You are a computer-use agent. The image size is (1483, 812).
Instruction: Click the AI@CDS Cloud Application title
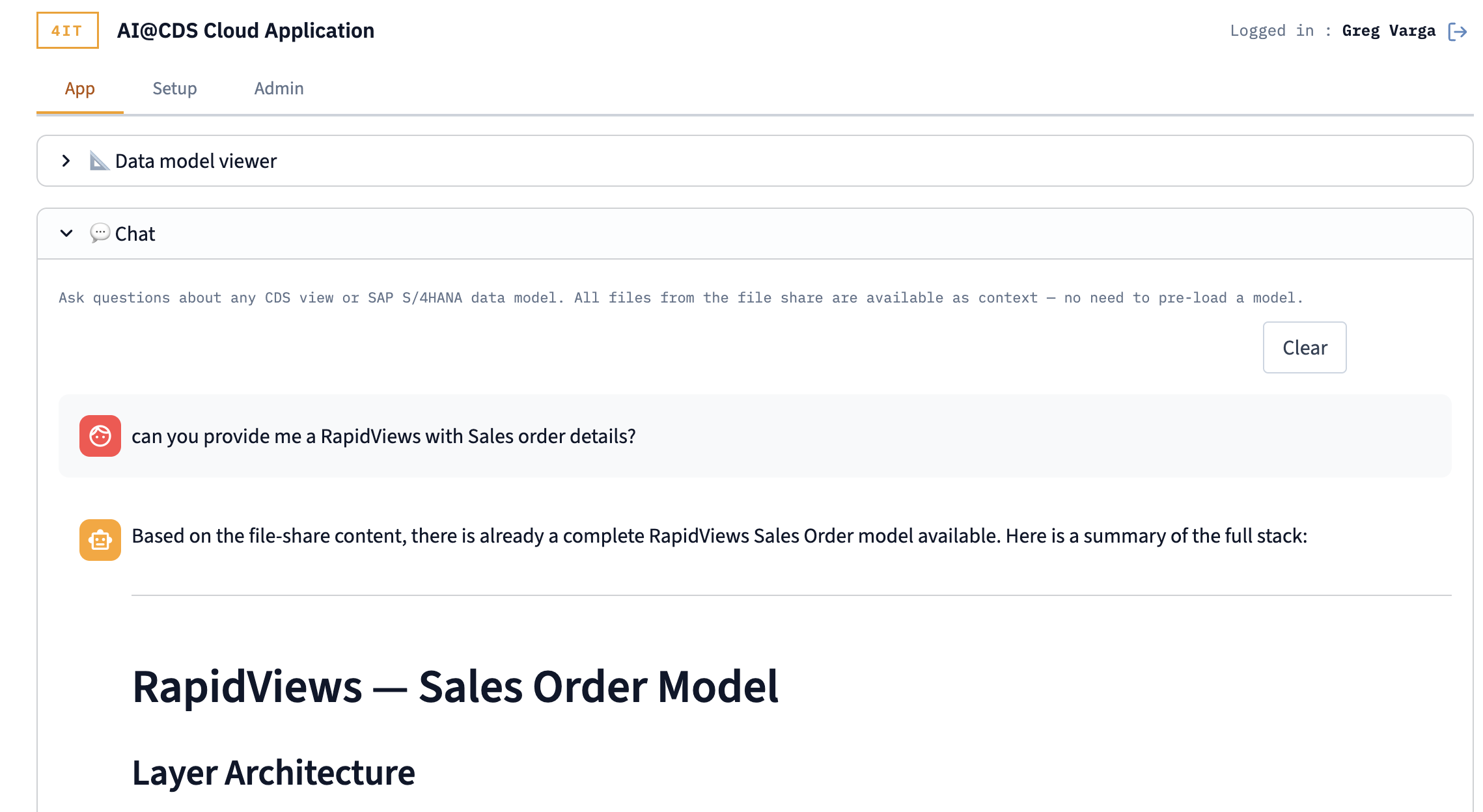click(x=245, y=31)
